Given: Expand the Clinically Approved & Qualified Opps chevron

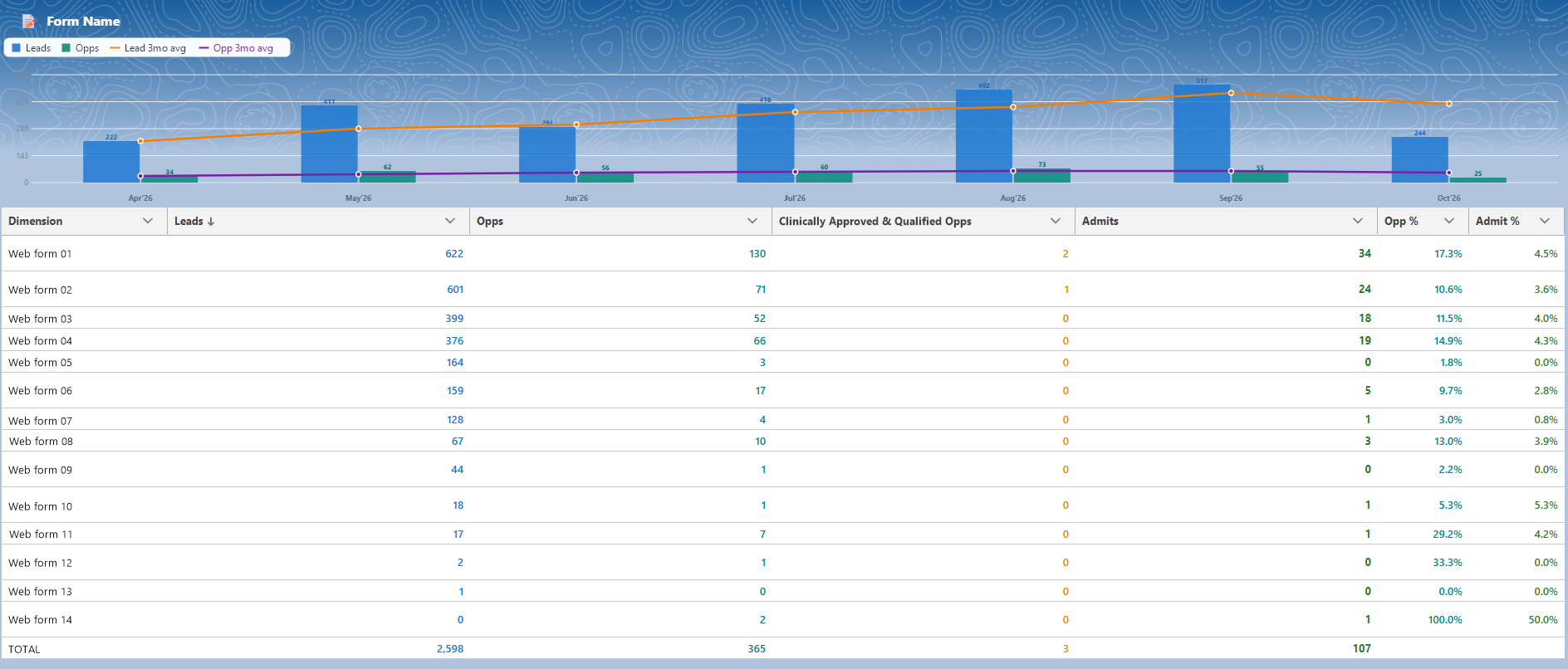Looking at the screenshot, I should click(1056, 221).
